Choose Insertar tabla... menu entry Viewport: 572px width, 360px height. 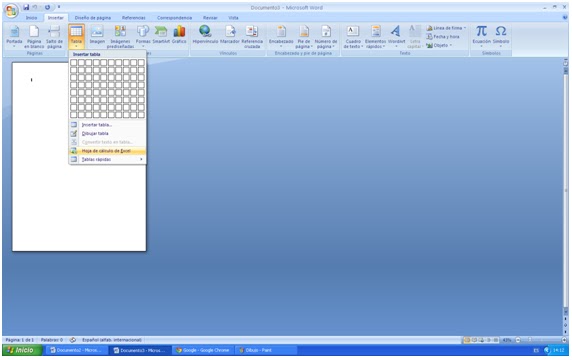107,125
